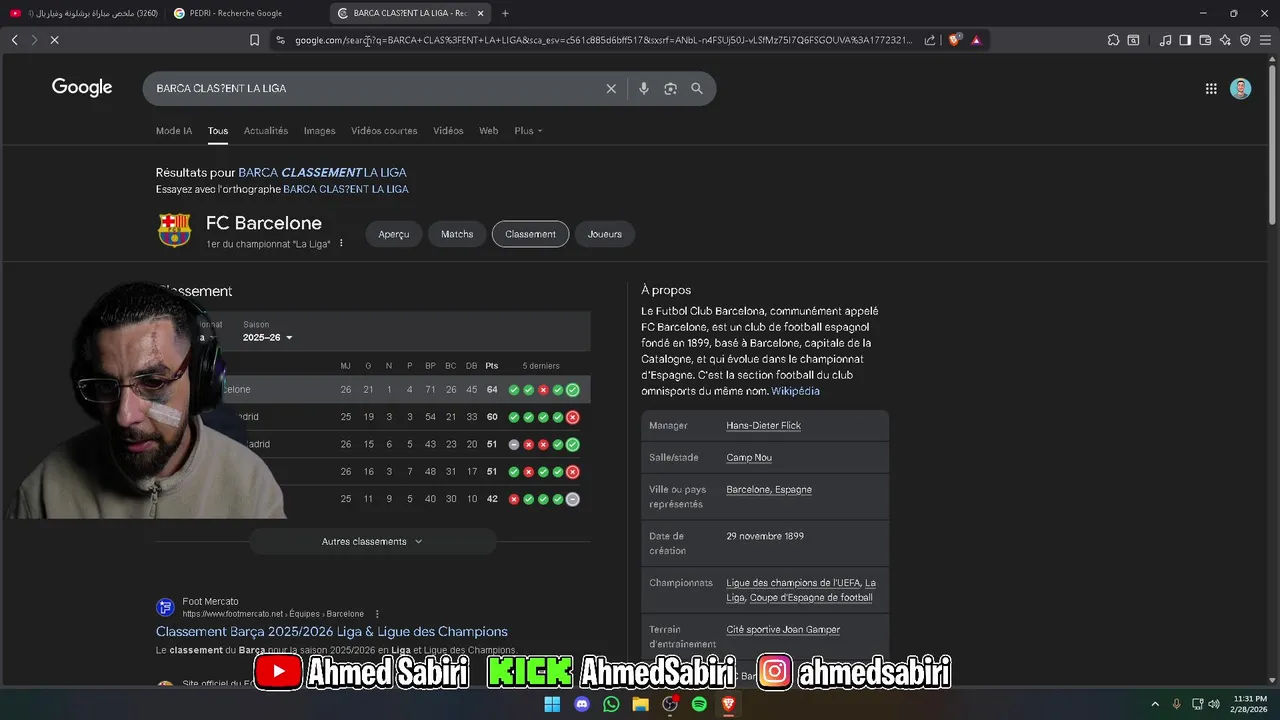Open WhatsApp from the taskbar
Image resolution: width=1280 pixels, height=720 pixels.
pos(611,705)
